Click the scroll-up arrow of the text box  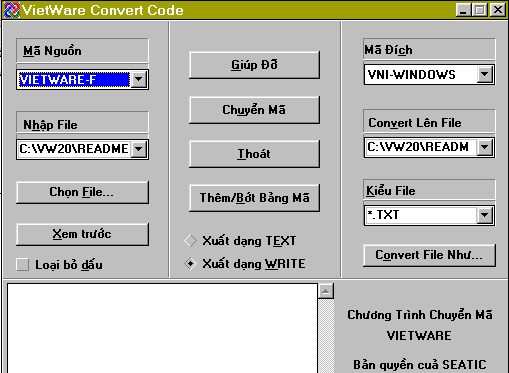point(326,292)
